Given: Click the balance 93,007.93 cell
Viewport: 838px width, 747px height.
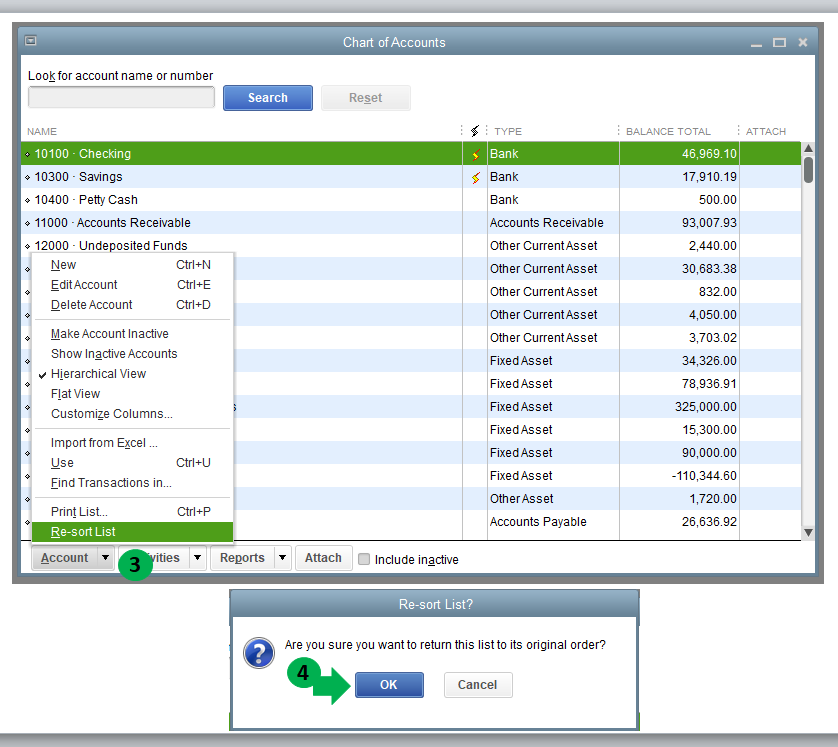Looking at the screenshot, I should (679, 223).
